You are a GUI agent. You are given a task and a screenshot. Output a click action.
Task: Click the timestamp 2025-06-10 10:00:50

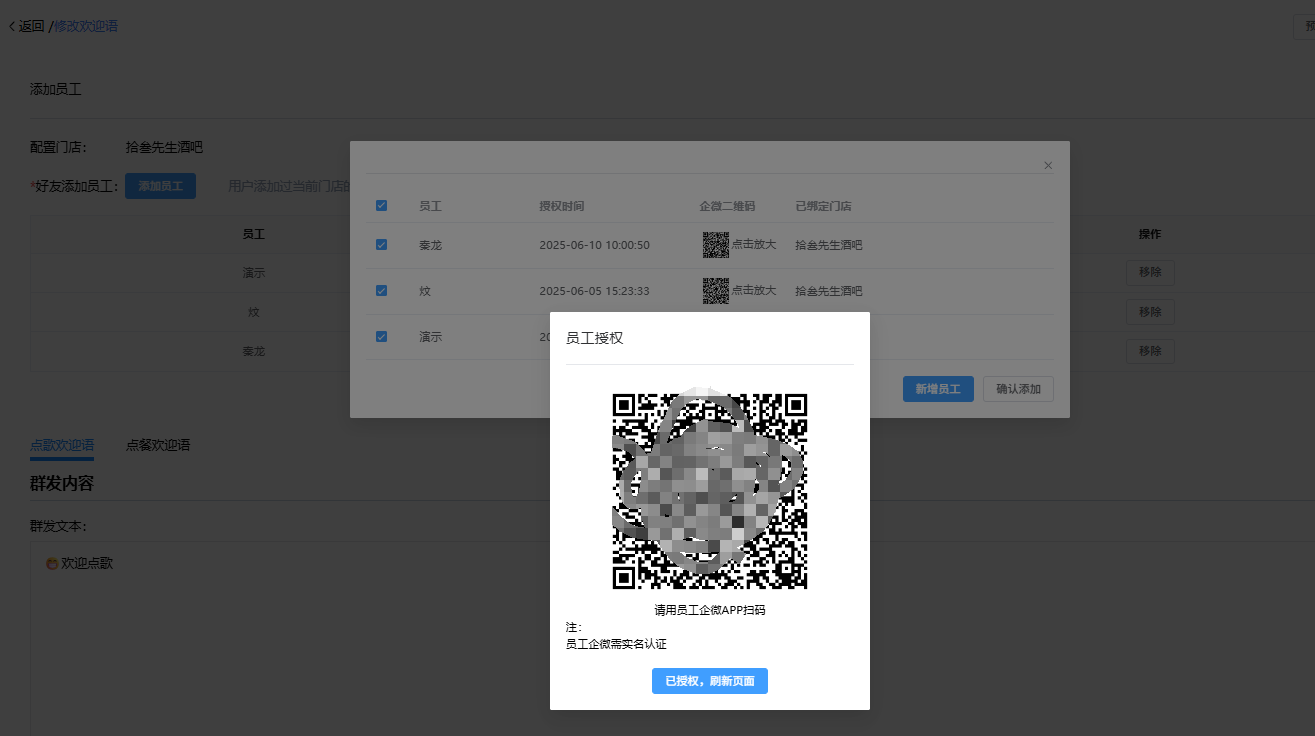(x=594, y=245)
